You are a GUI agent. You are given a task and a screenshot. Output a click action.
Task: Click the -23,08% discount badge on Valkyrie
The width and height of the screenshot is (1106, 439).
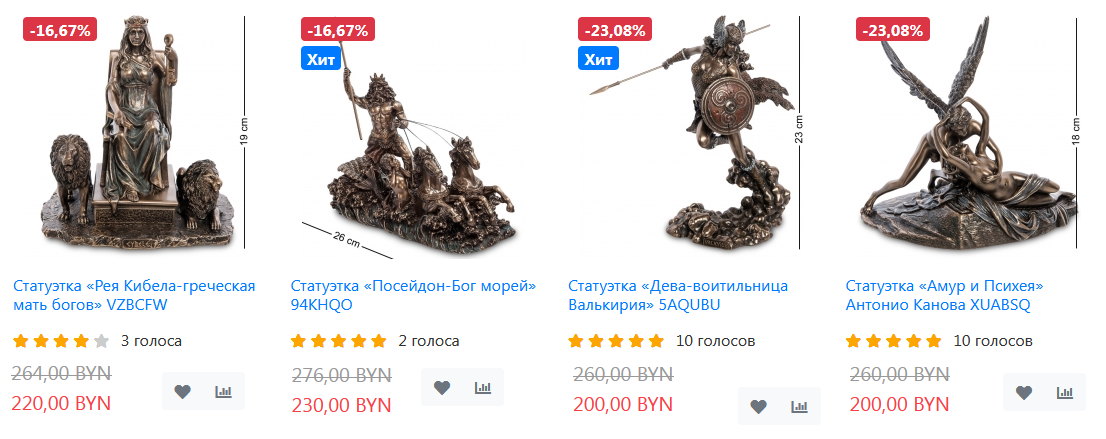coord(614,30)
